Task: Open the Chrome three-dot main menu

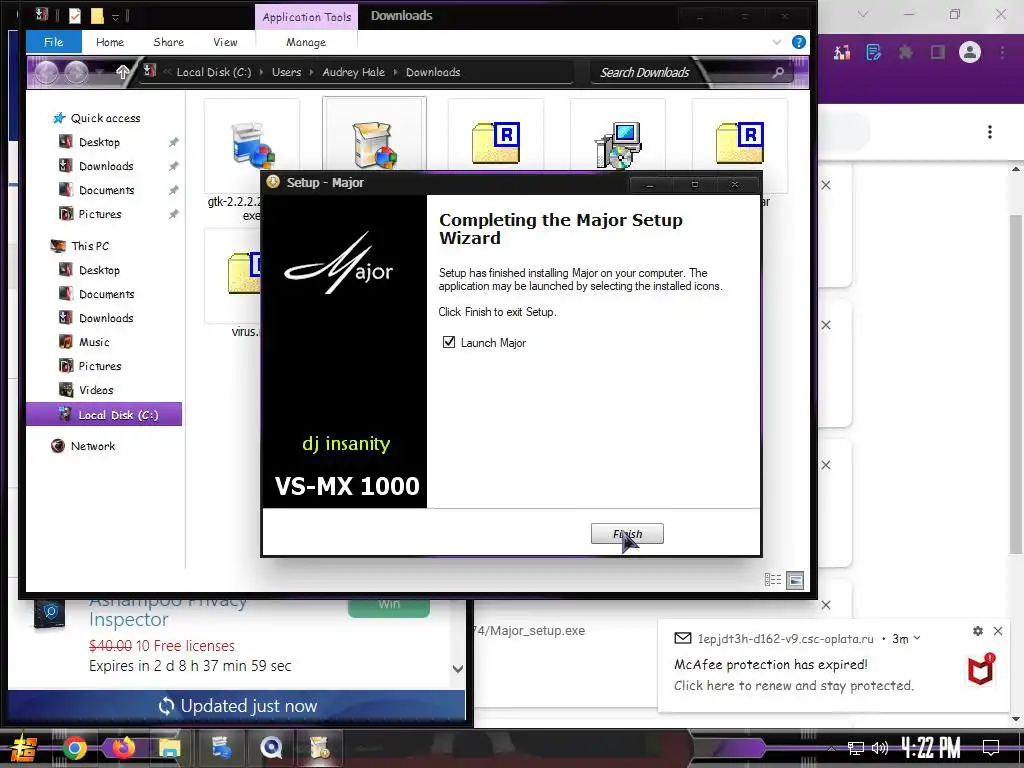Action: pos(1002,52)
